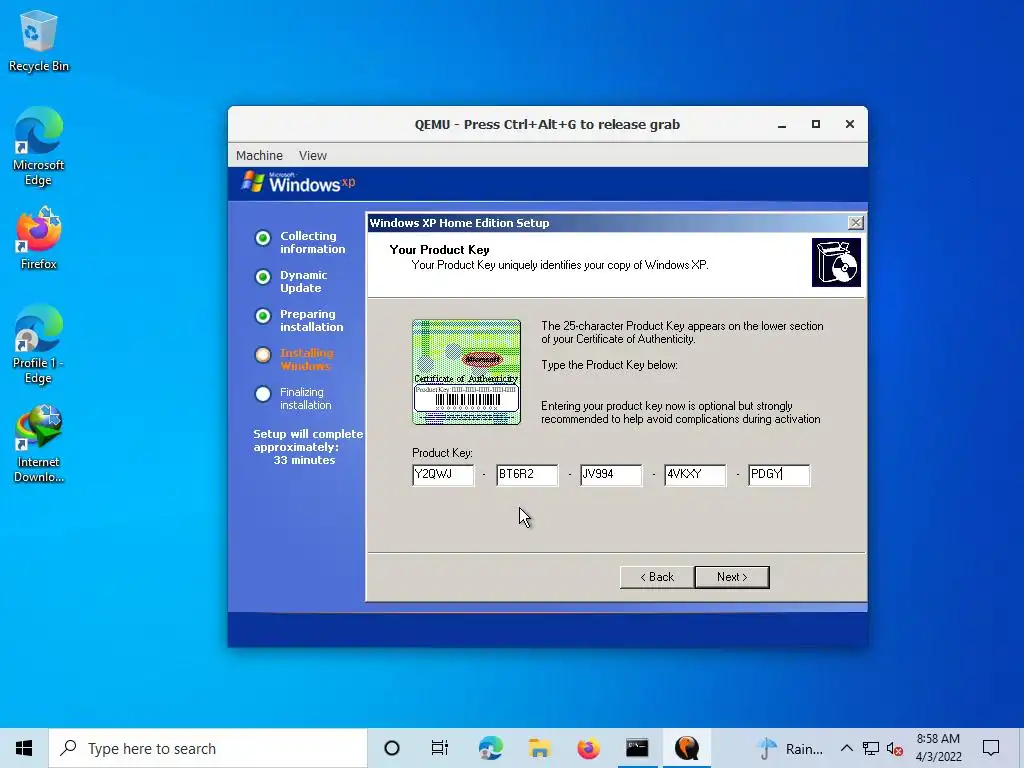This screenshot has height=768, width=1024.
Task: Switch to the QEMU taskbar icon
Action: point(686,748)
